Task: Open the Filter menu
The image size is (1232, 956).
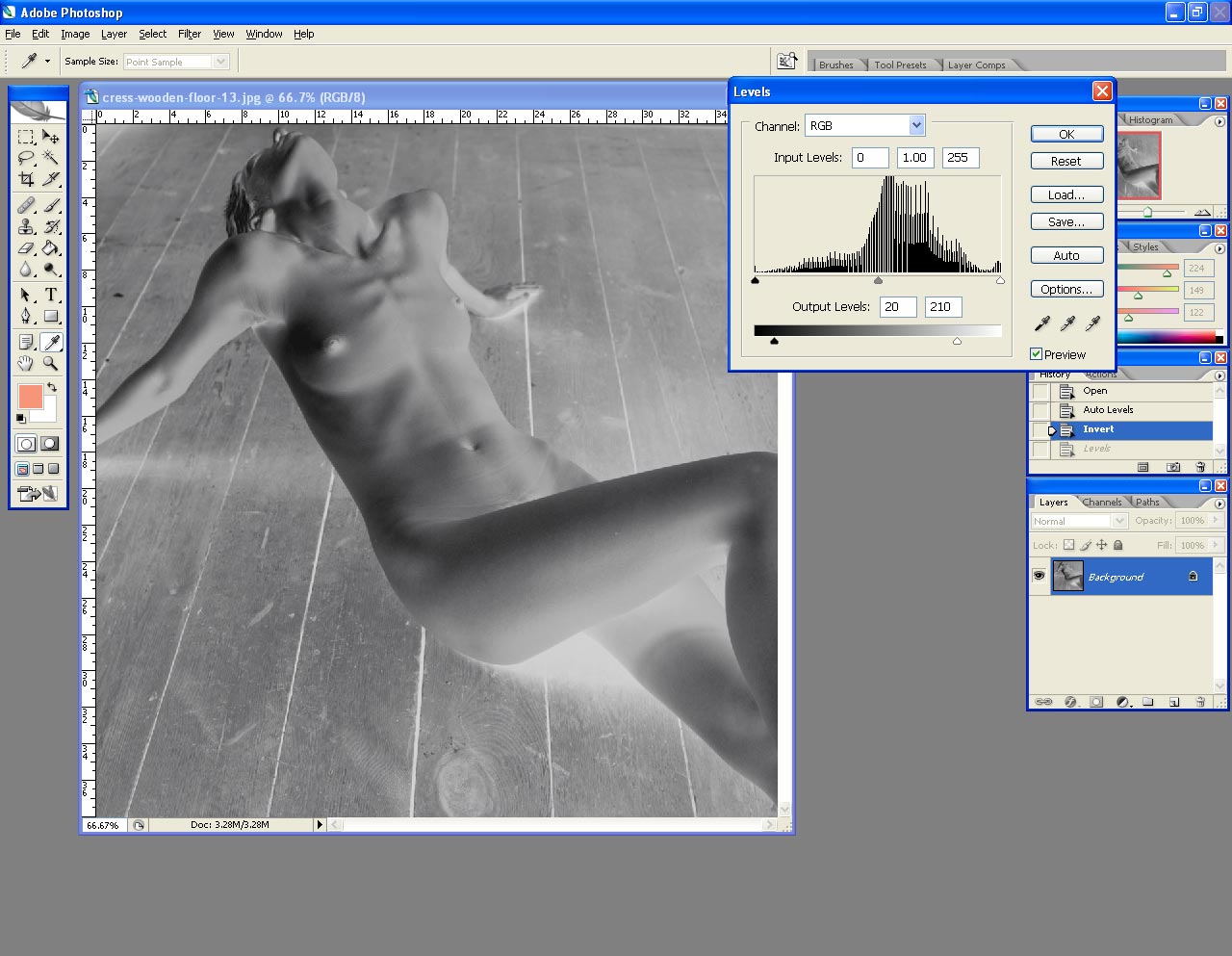Action: click(x=190, y=34)
